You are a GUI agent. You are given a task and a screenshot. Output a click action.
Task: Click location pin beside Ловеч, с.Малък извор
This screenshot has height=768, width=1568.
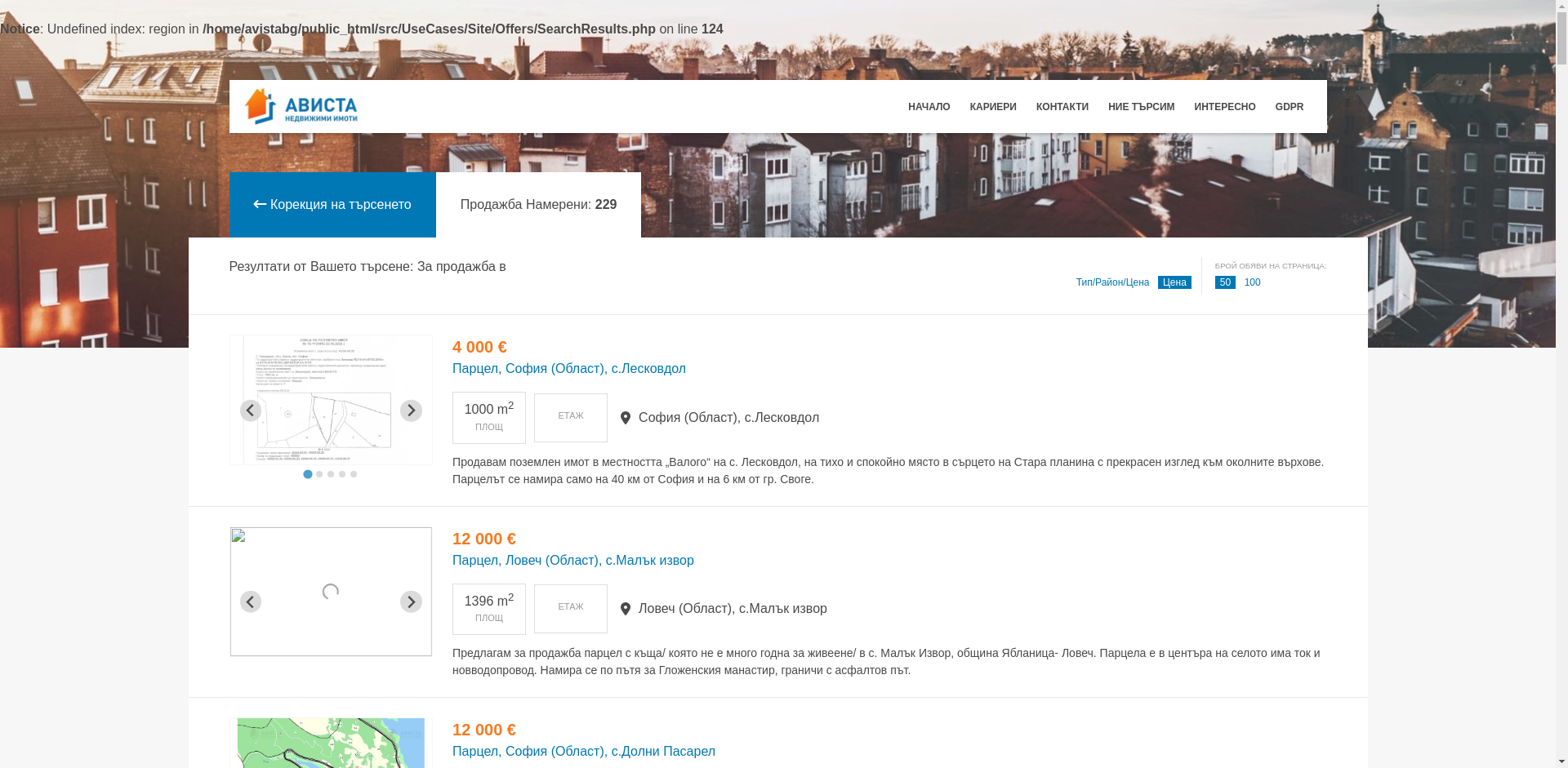click(626, 609)
